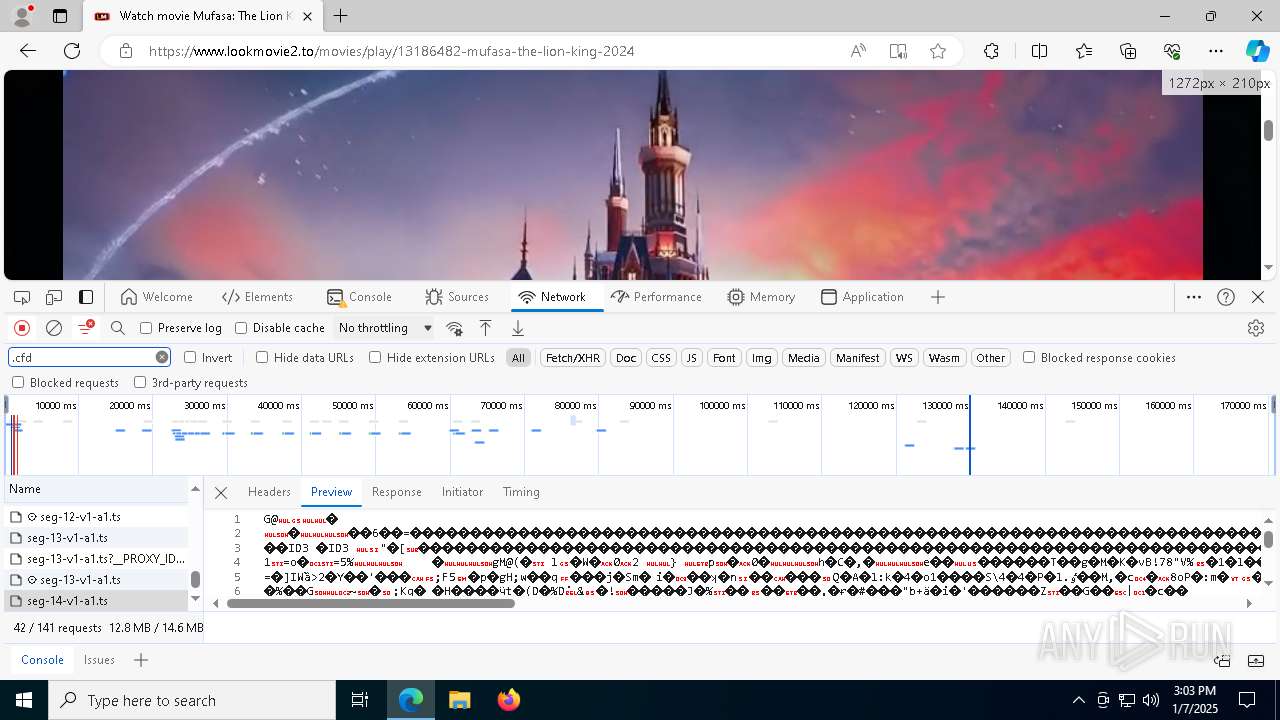Switch to the Console tab
The height and width of the screenshot is (720, 1280).
tap(359, 297)
